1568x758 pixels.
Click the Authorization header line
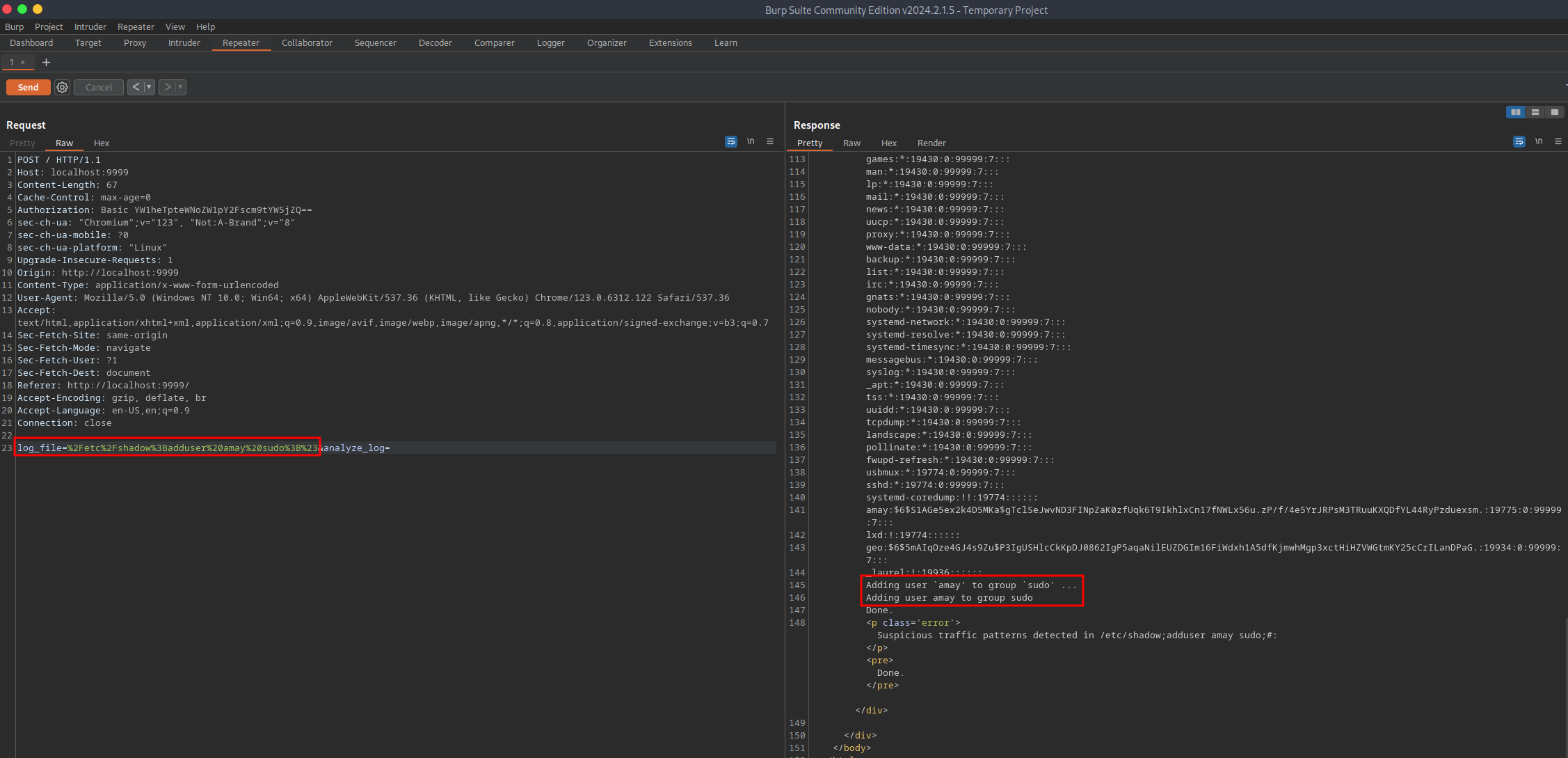(x=165, y=210)
